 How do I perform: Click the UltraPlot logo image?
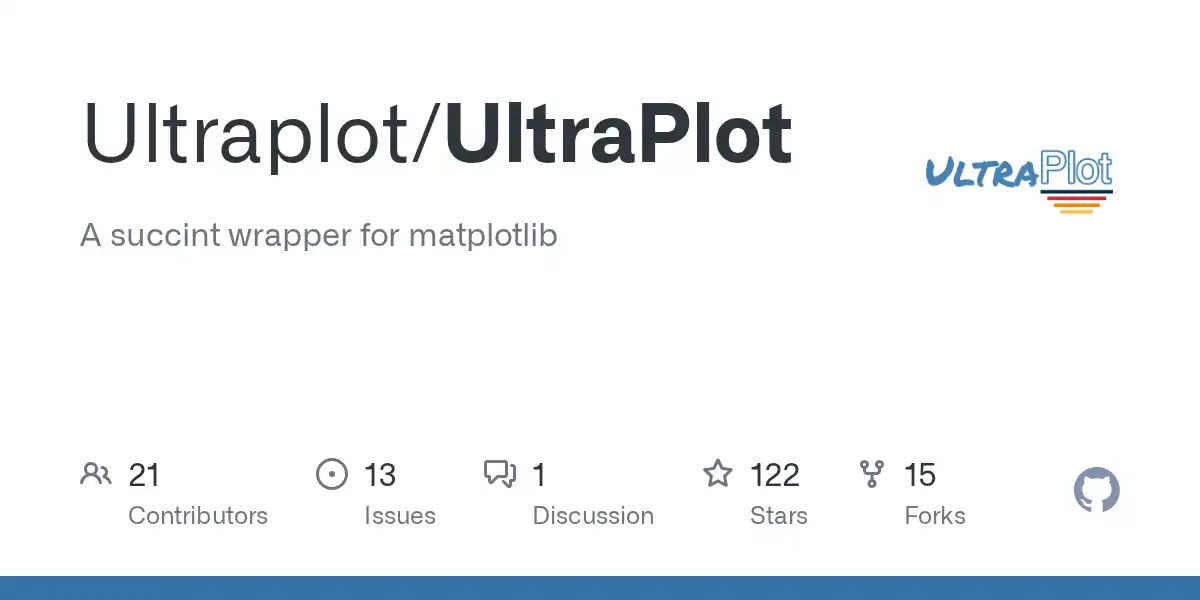[x=1018, y=180]
